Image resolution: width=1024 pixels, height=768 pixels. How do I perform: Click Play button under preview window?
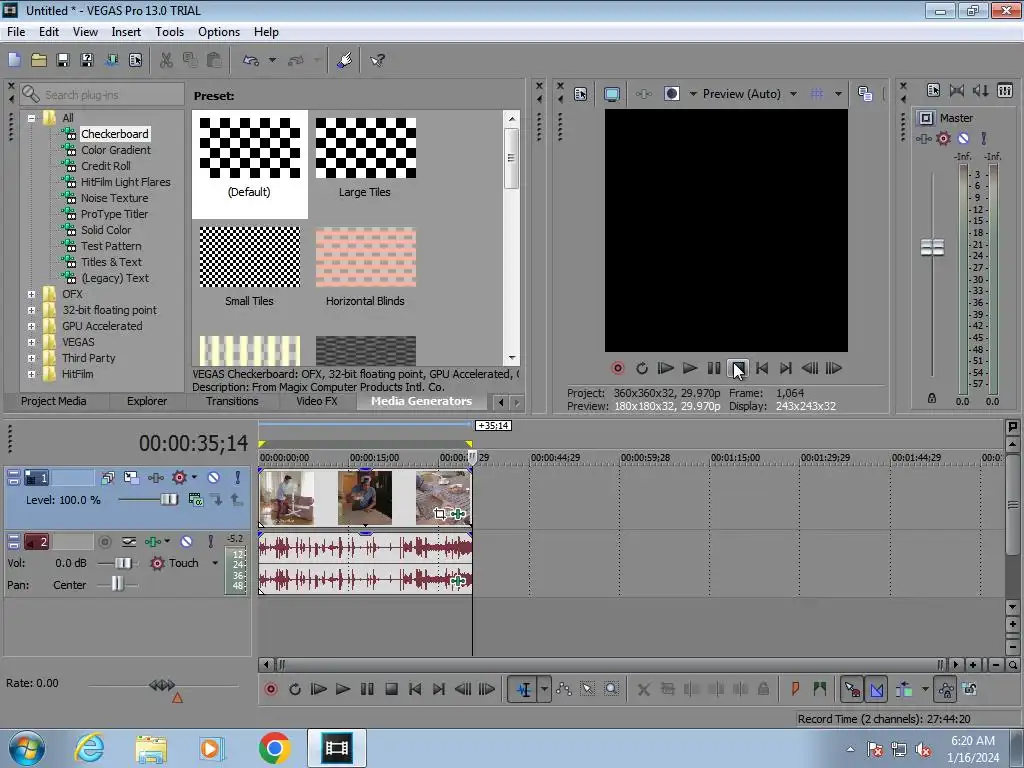point(690,368)
